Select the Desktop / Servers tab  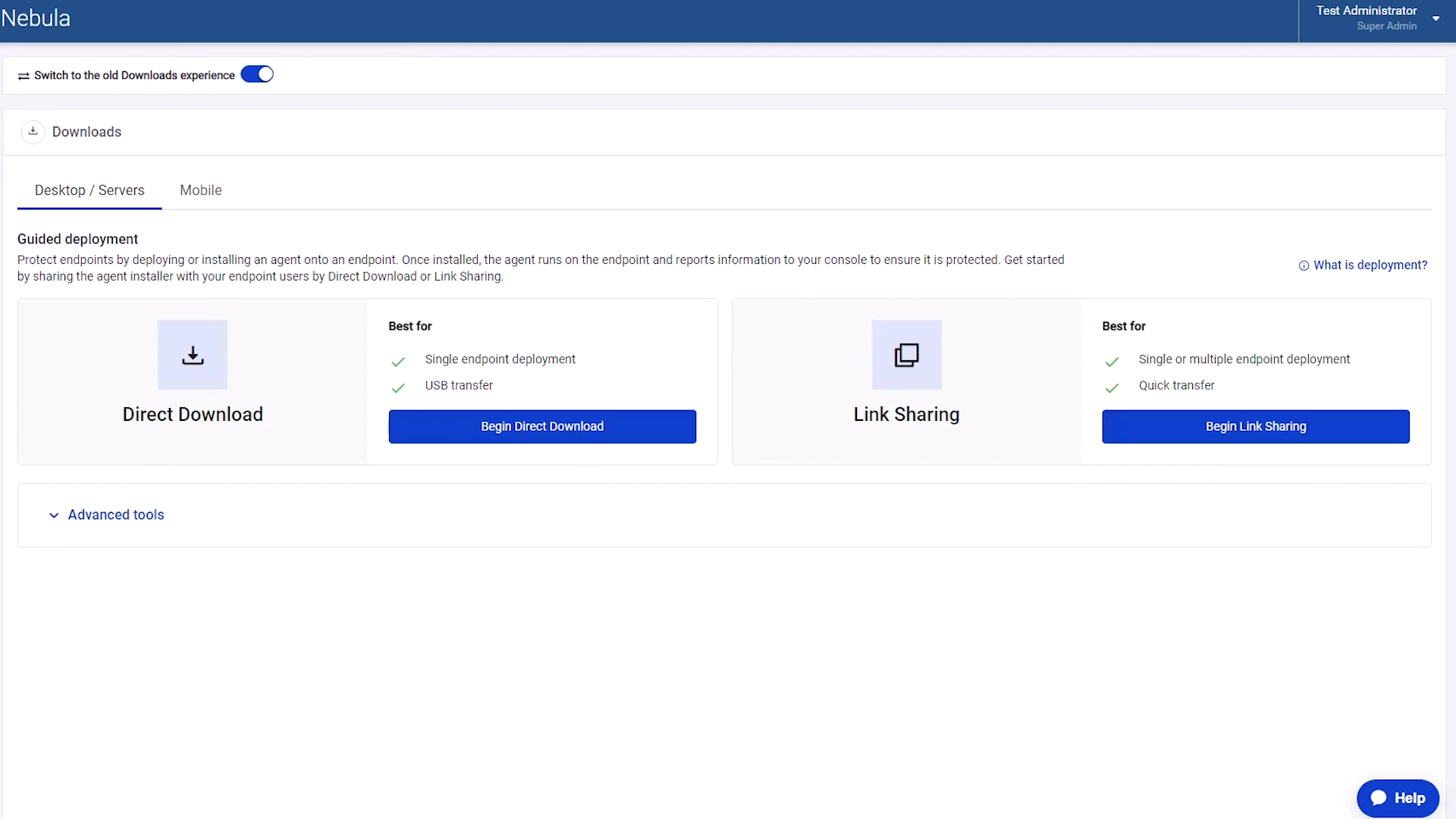89,190
